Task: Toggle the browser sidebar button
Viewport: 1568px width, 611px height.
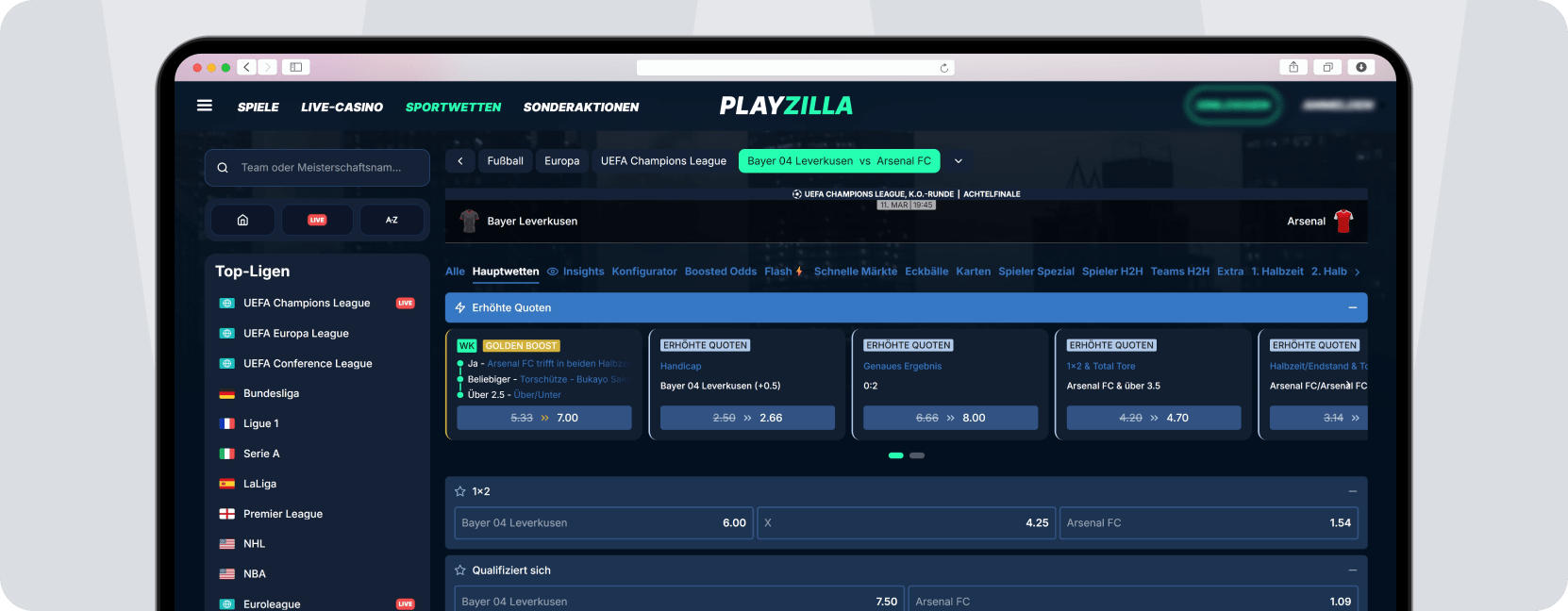Action: (295, 67)
